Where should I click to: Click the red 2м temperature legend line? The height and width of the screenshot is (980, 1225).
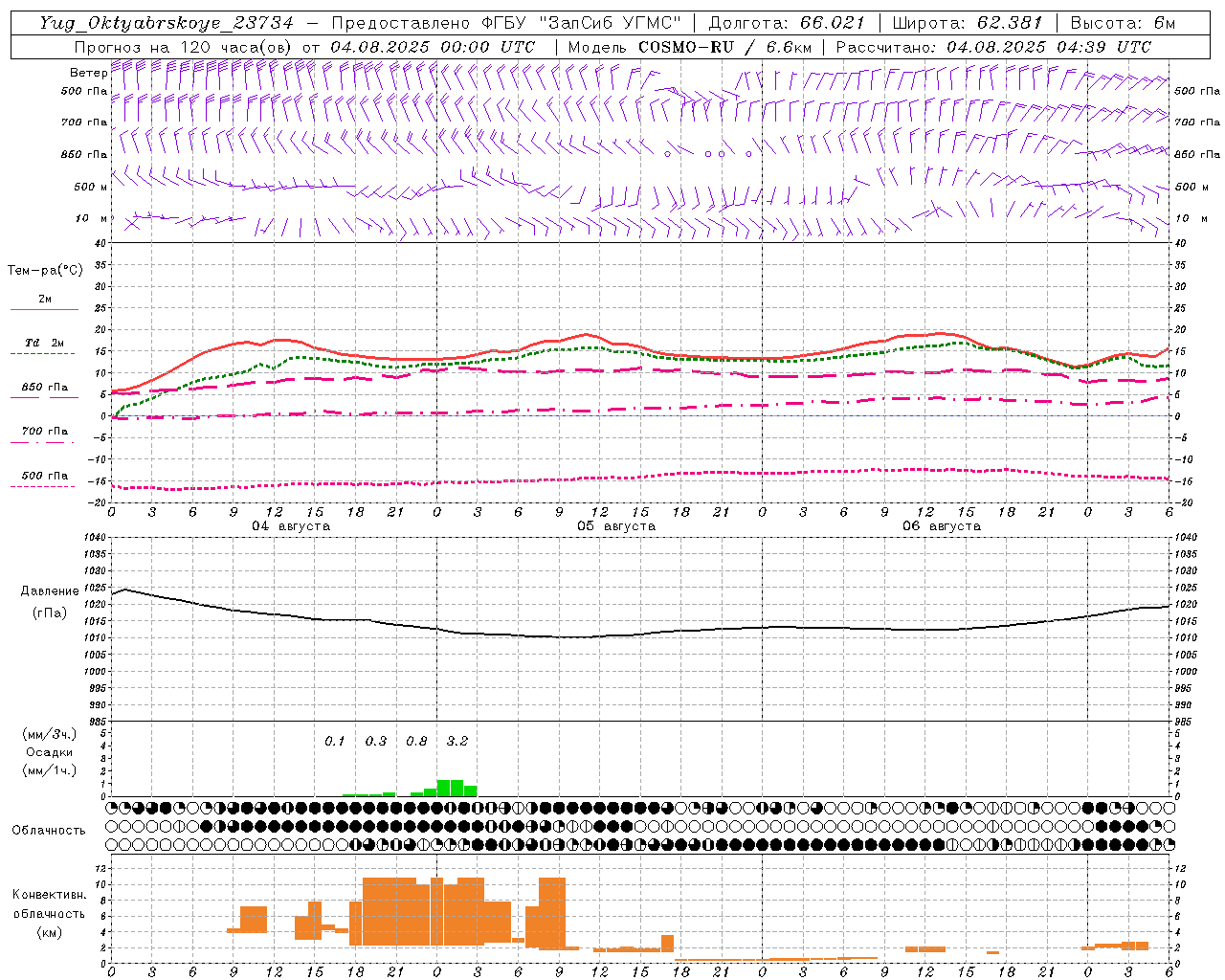(x=44, y=310)
